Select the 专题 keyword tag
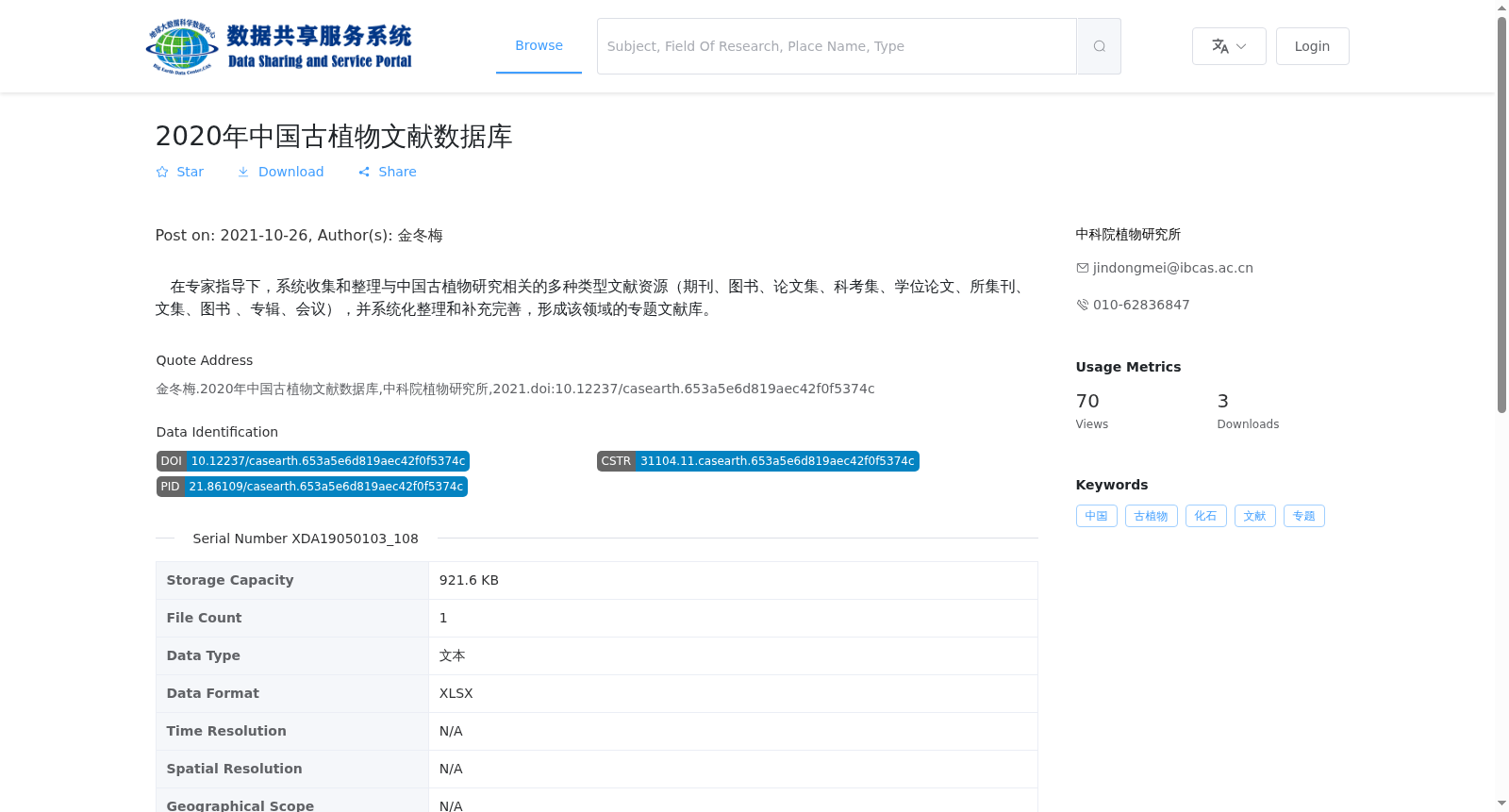The image size is (1509, 812). (x=1303, y=516)
